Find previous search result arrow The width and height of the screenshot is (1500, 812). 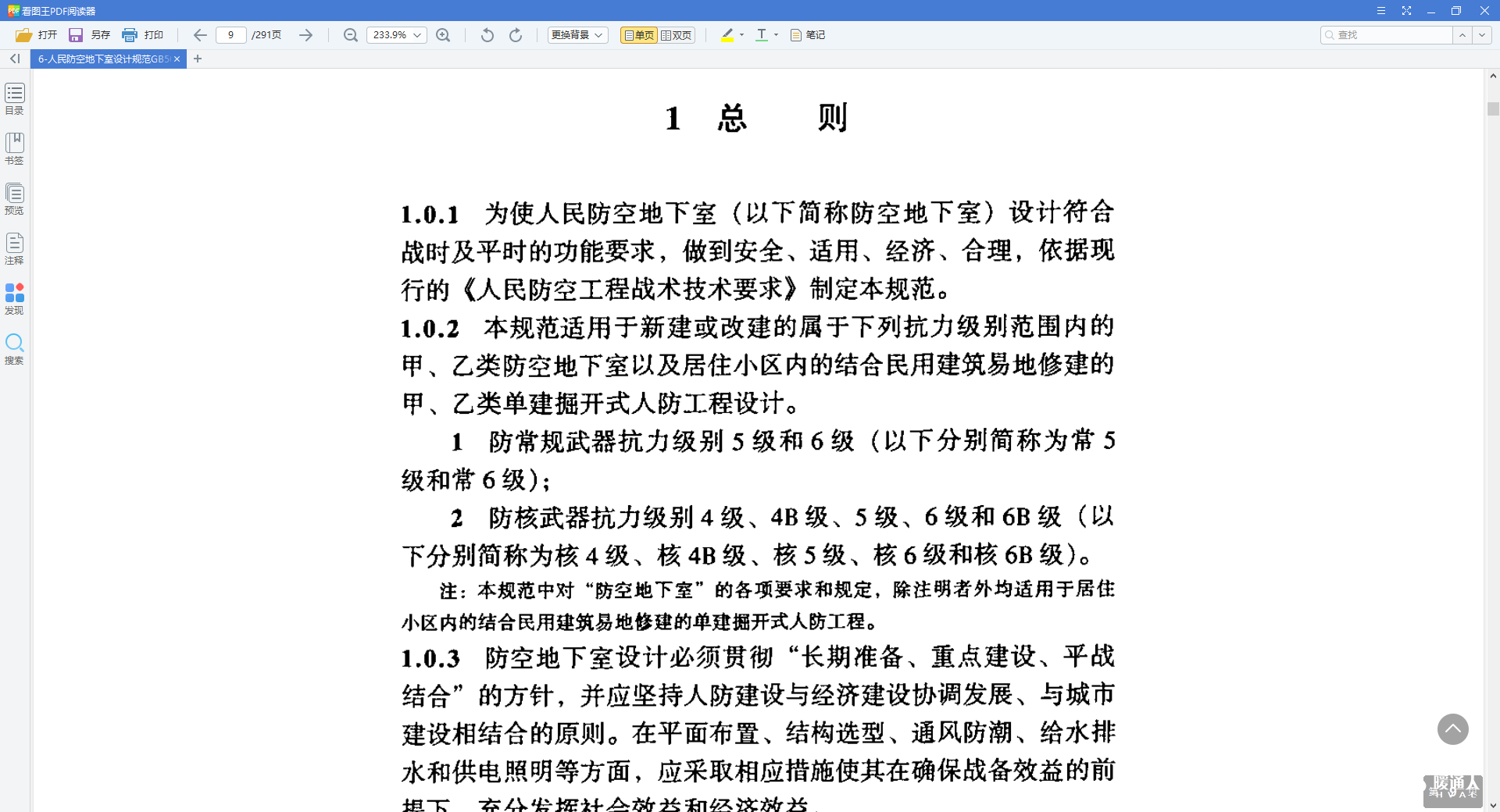(1462, 35)
